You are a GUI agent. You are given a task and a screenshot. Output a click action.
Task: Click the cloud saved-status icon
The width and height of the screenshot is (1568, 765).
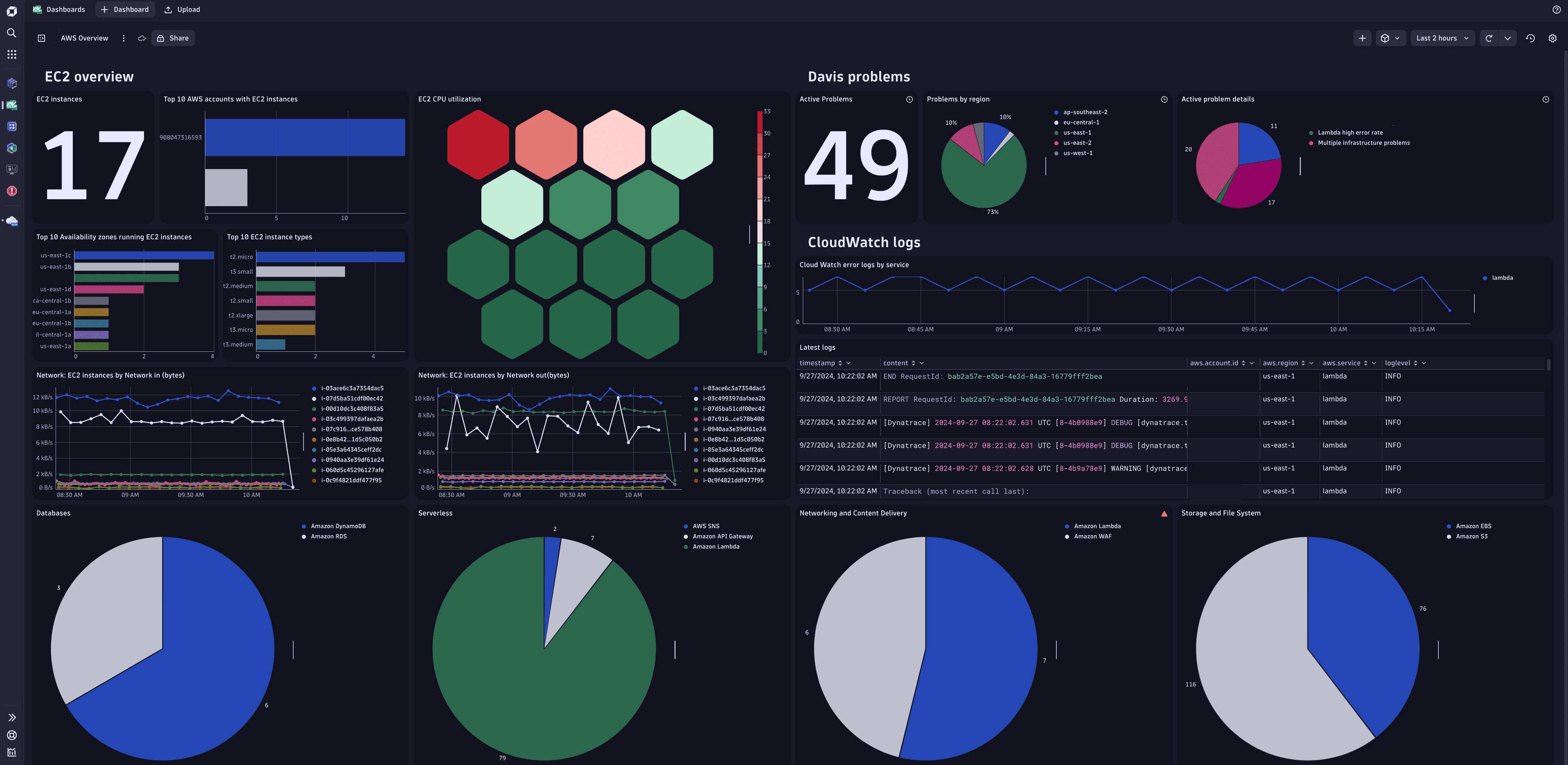[142, 38]
